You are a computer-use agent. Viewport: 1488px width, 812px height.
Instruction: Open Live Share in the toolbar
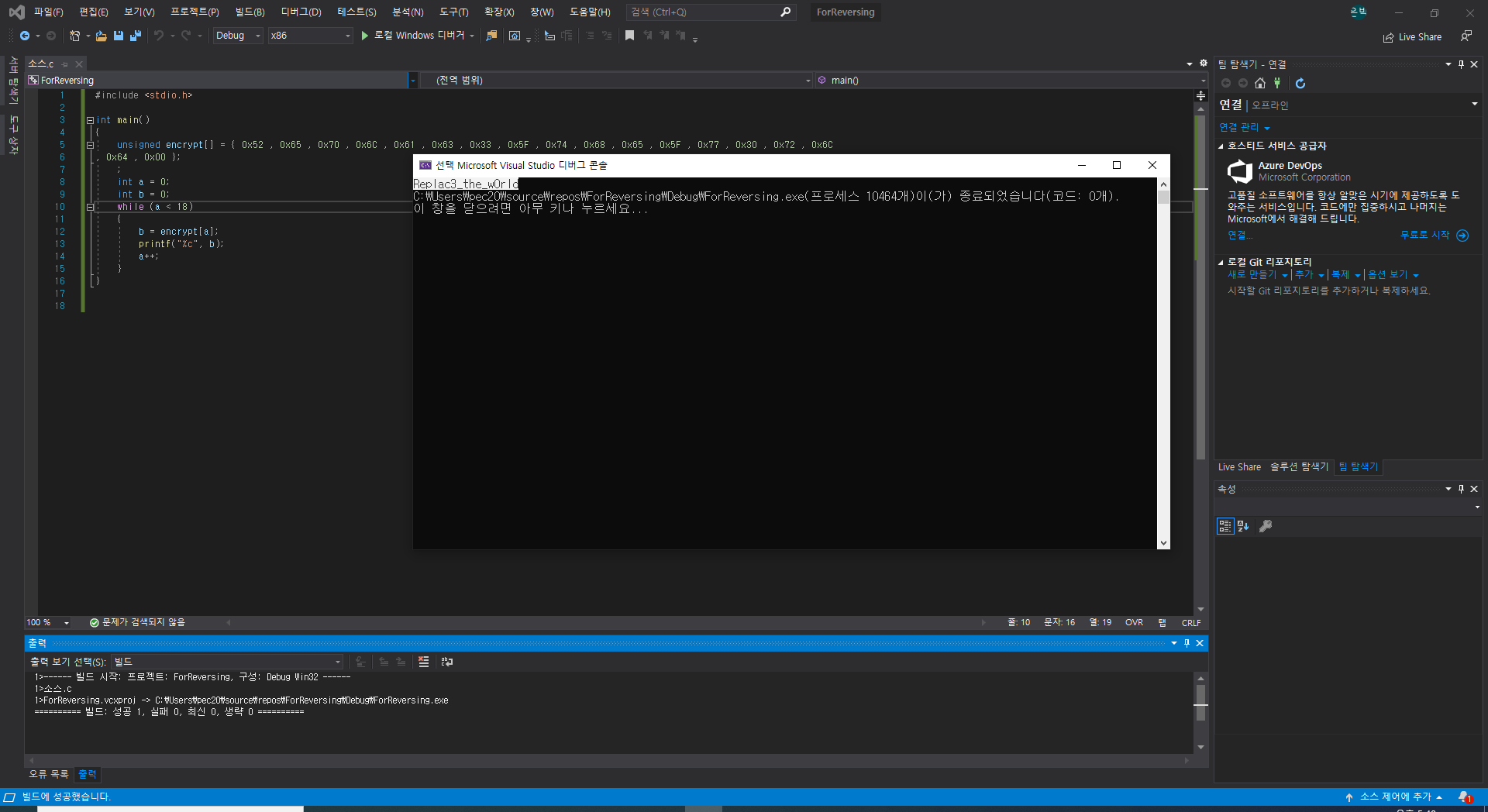[1413, 37]
